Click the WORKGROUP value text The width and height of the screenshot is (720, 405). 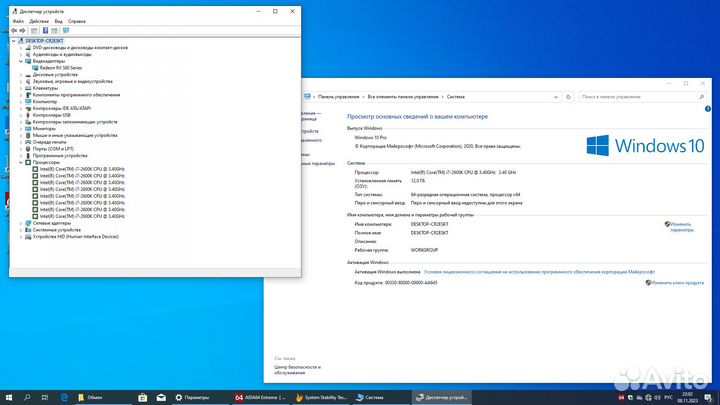point(424,250)
